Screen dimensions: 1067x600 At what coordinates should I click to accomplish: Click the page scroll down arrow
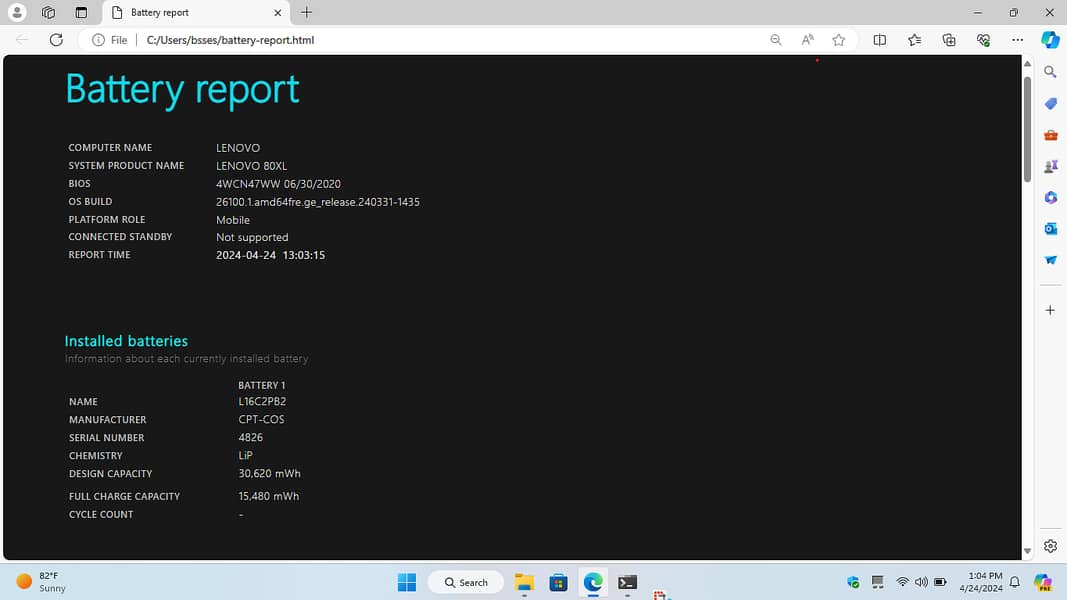pos(1027,551)
